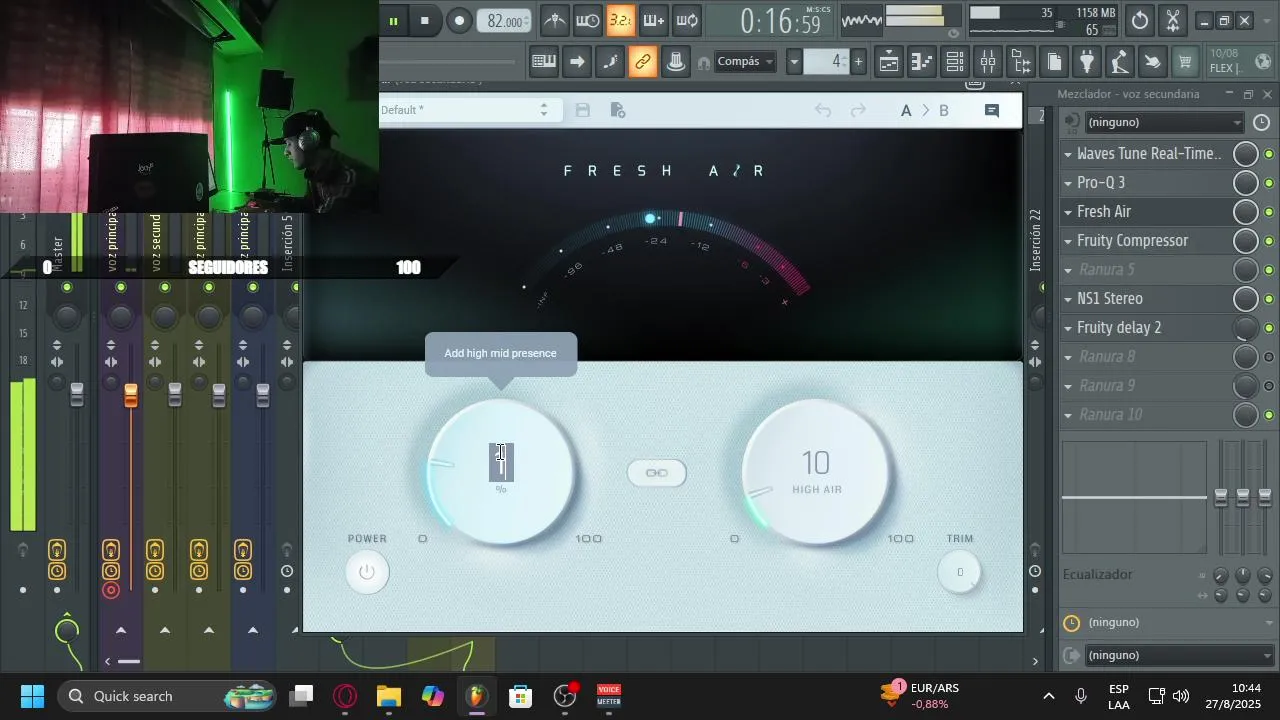Click the audio editor scissors icon
The image size is (1280, 720).
point(1173,21)
